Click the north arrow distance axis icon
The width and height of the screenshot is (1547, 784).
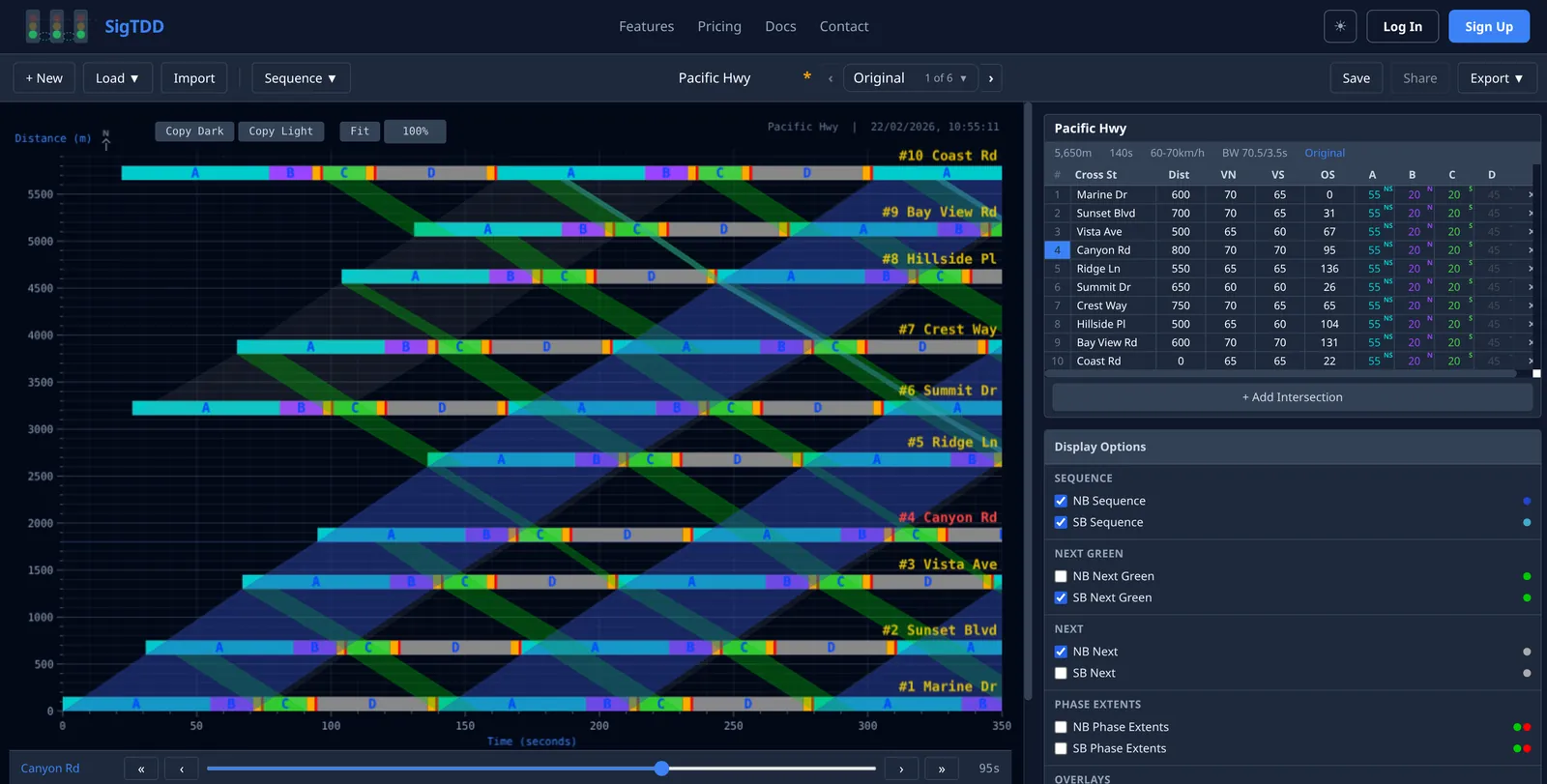point(106,139)
